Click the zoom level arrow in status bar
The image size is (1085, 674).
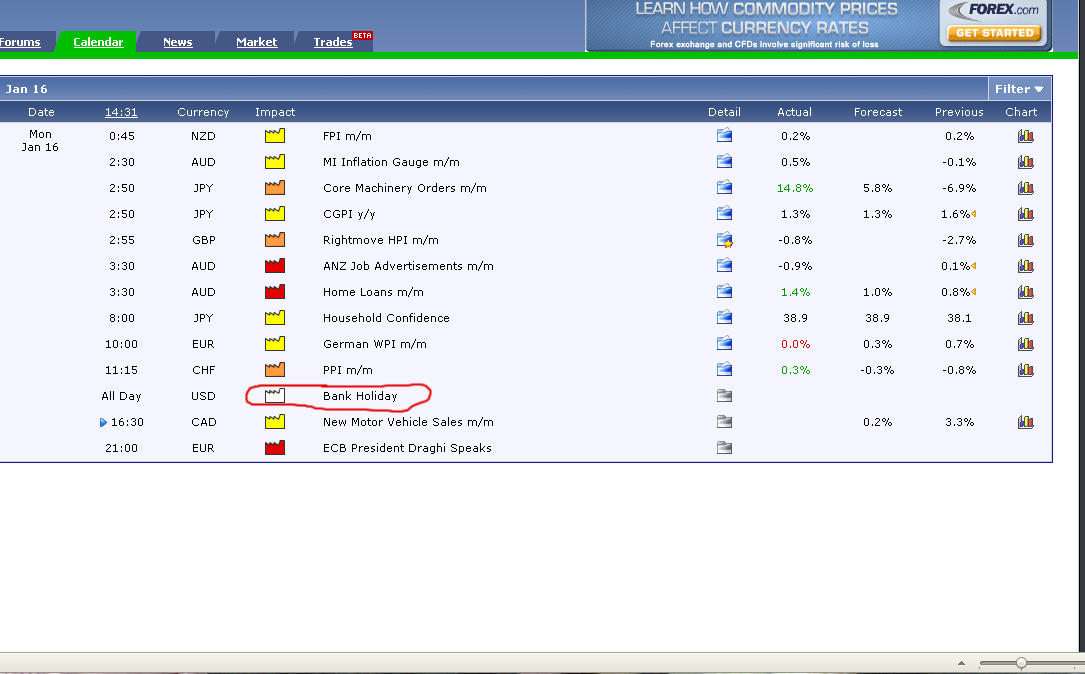tap(961, 663)
